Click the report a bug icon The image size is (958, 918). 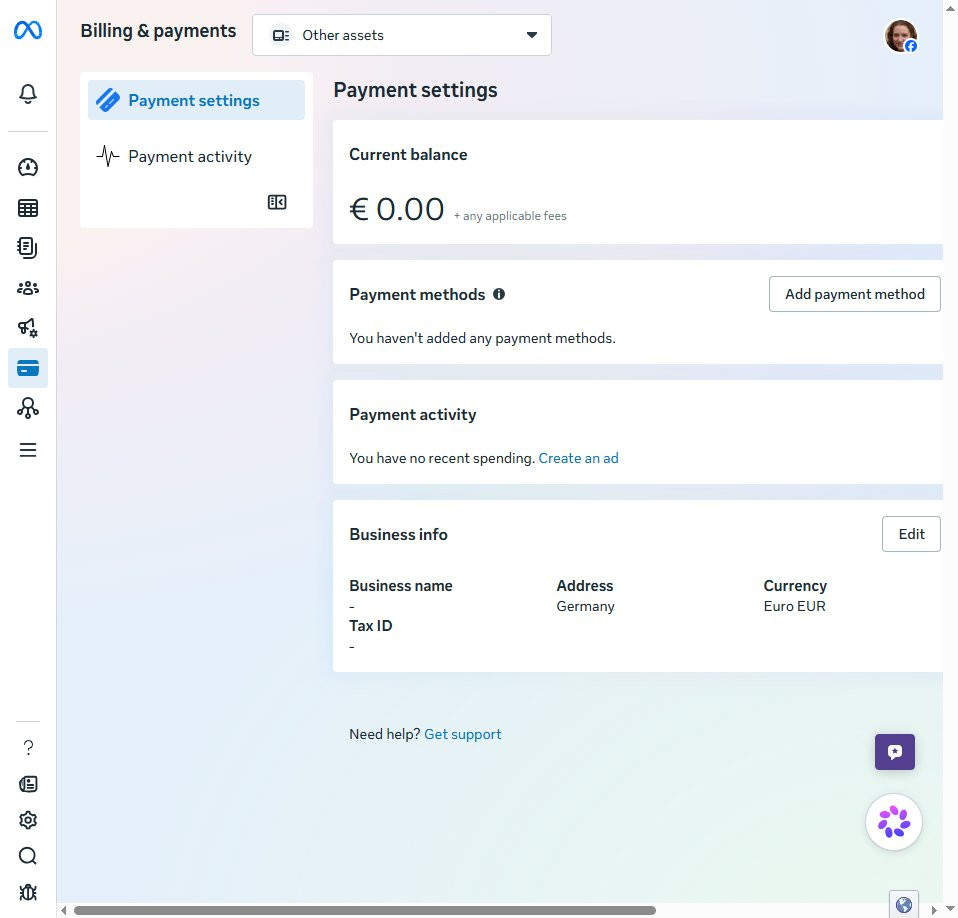(x=28, y=892)
